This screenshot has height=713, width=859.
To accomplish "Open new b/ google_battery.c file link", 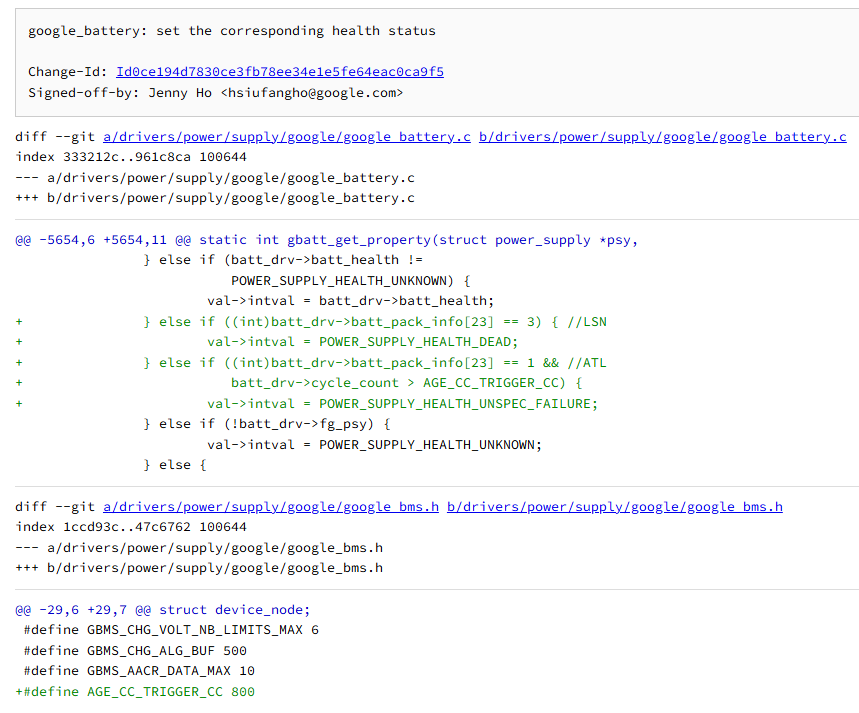I will (662, 137).
